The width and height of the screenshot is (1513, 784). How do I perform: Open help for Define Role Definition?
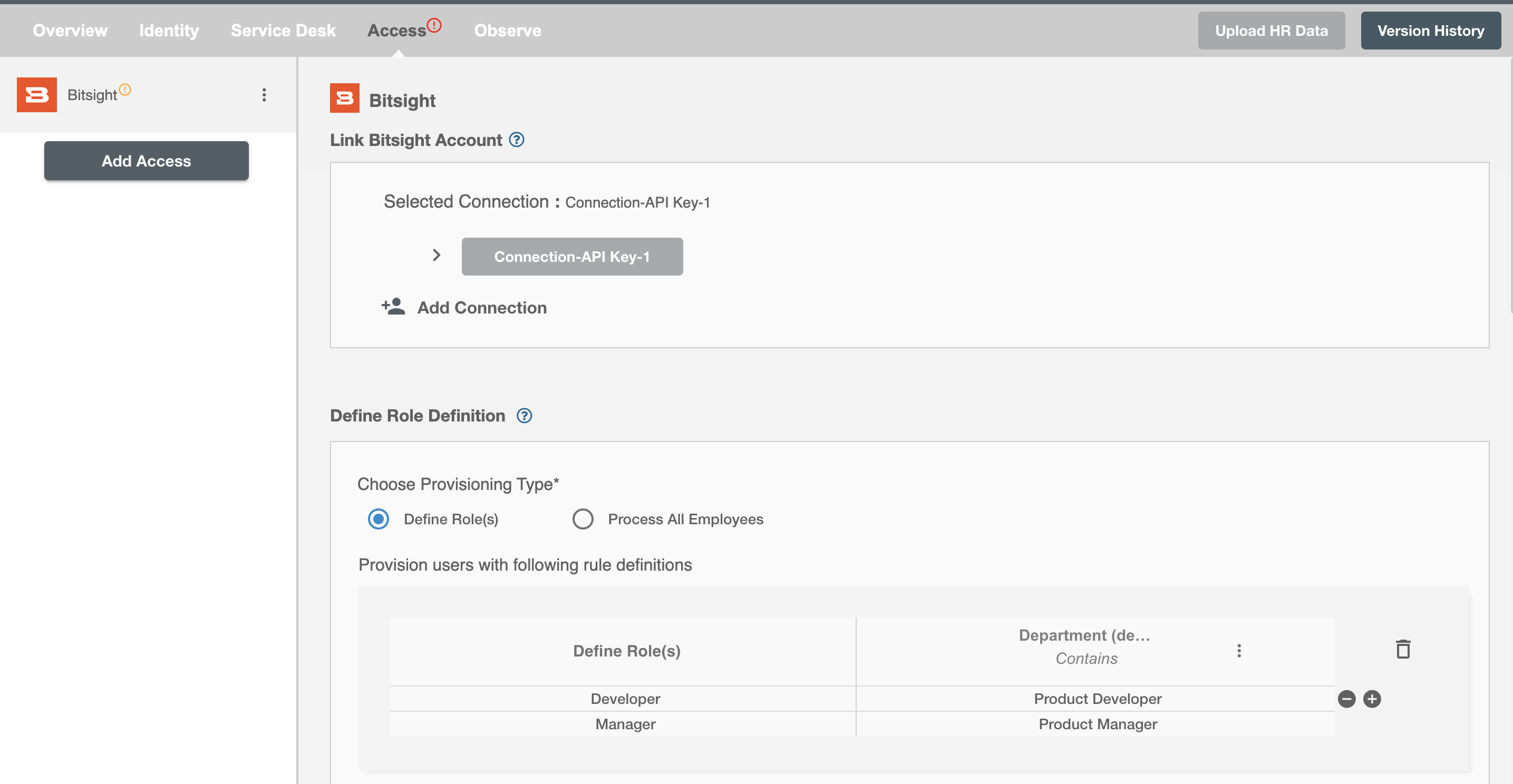coord(524,416)
